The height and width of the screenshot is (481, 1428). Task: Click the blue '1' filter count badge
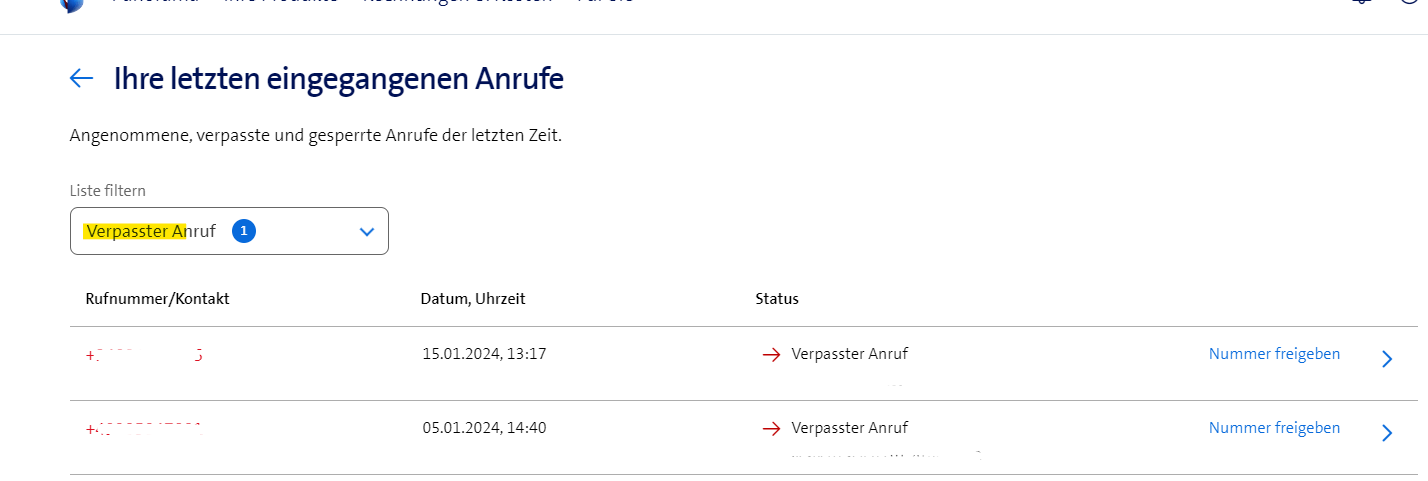[244, 231]
